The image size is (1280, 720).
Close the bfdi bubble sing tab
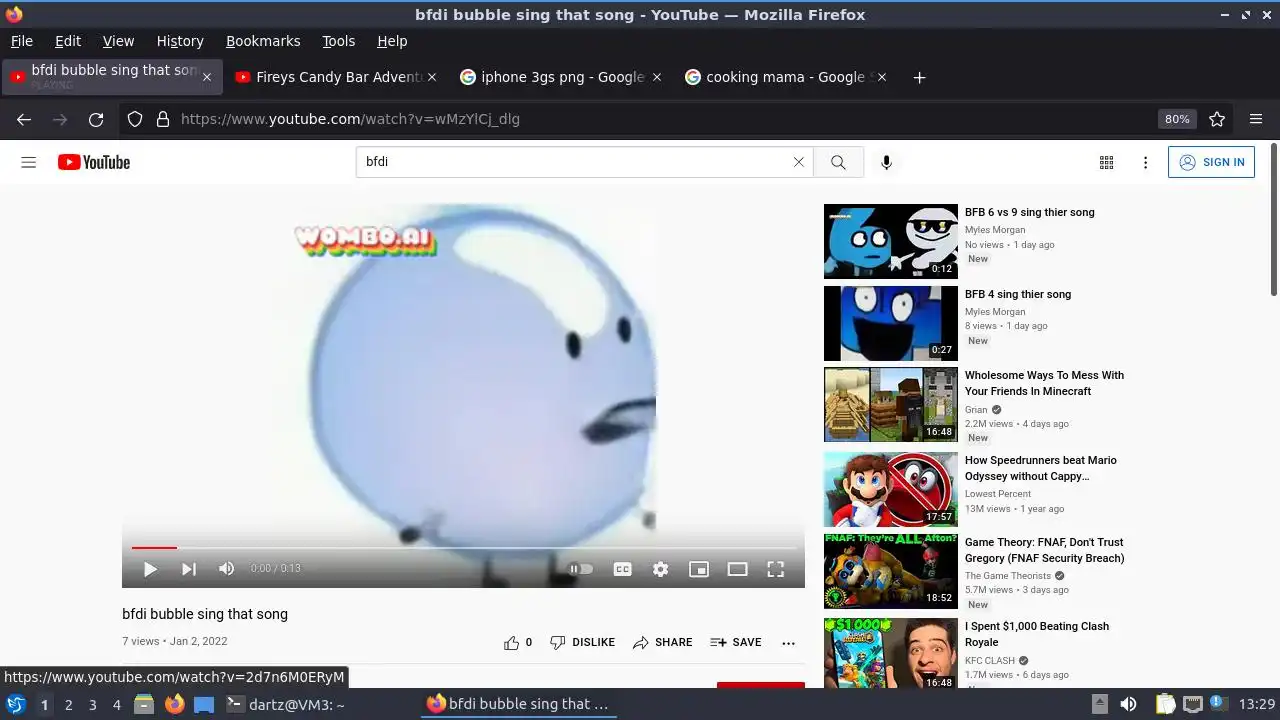[x=207, y=77]
